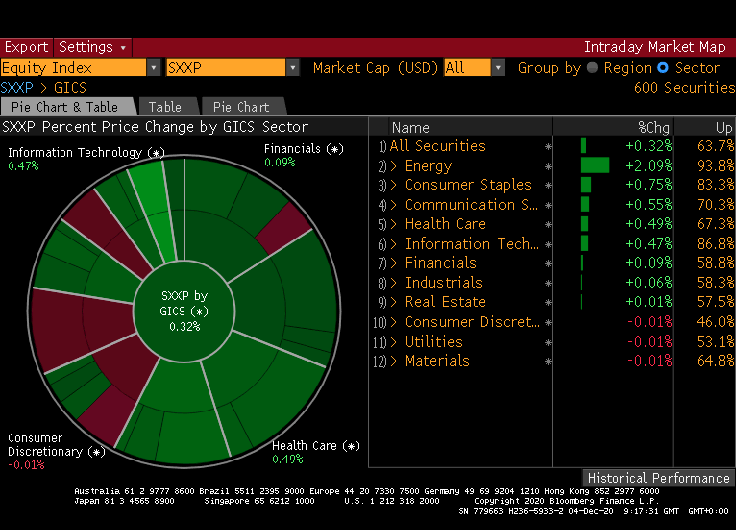Click the asterisk icon in Utilities row
The height and width of the screenshot is (530, 736).
tap(548, 342)
